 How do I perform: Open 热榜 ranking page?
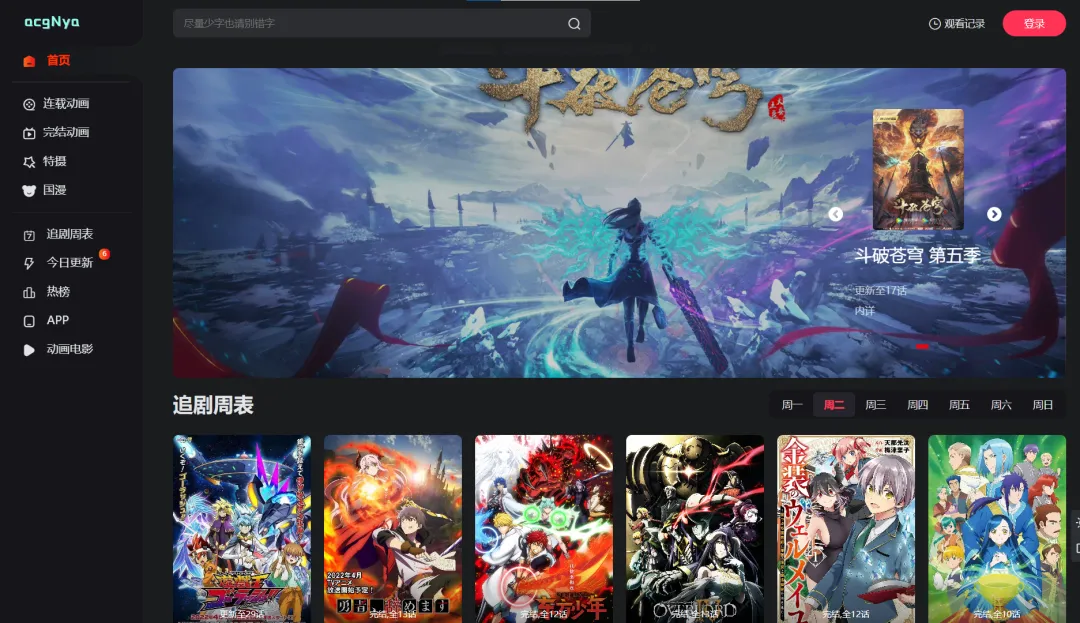58,292
